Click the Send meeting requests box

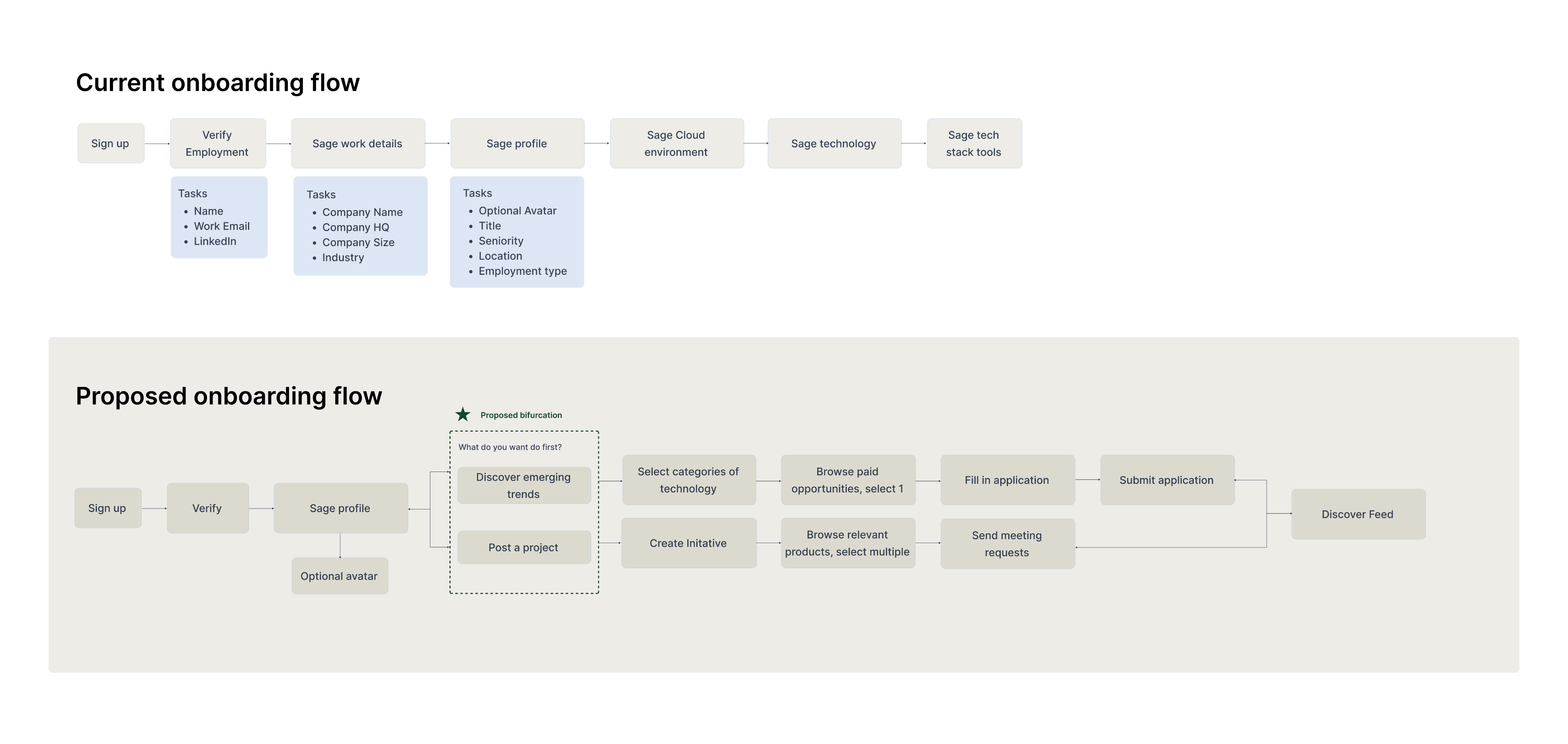(x=1007, y=544)
